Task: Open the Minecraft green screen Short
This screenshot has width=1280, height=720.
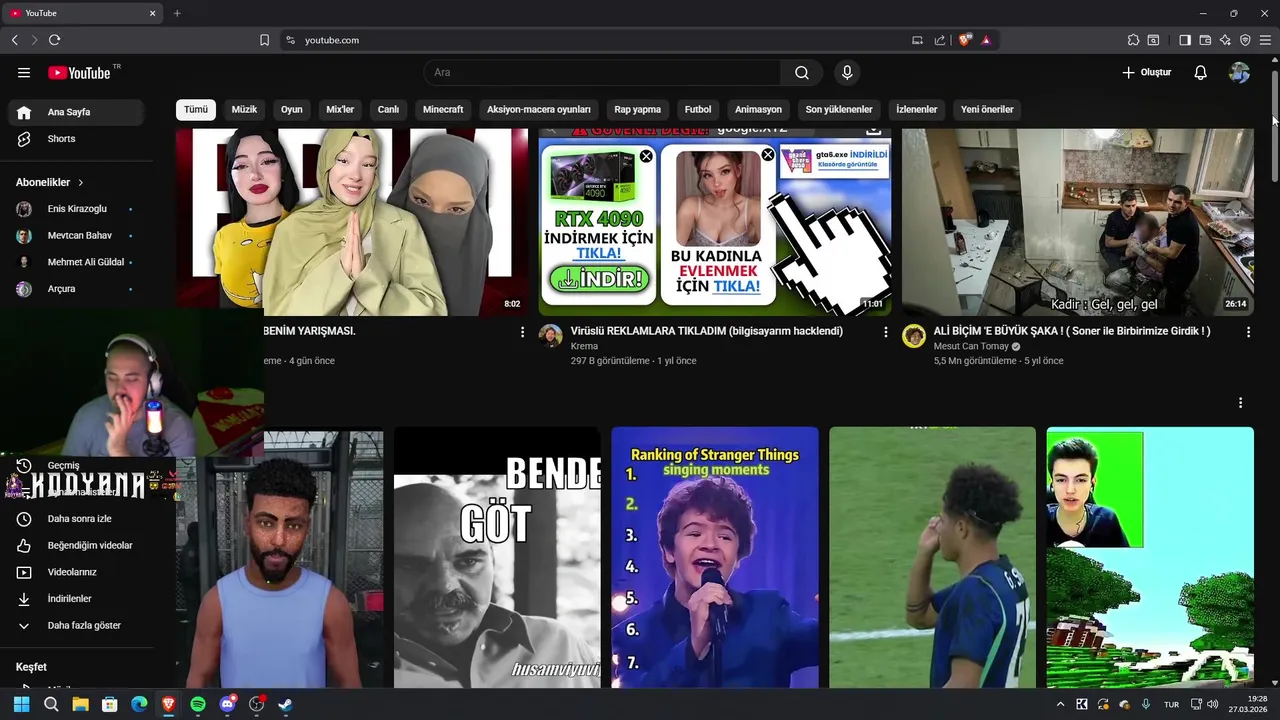Action: 1150,558
